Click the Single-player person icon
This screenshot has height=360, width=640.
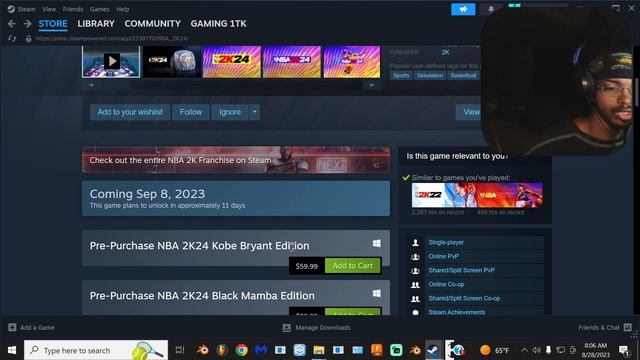pos(415,243)
